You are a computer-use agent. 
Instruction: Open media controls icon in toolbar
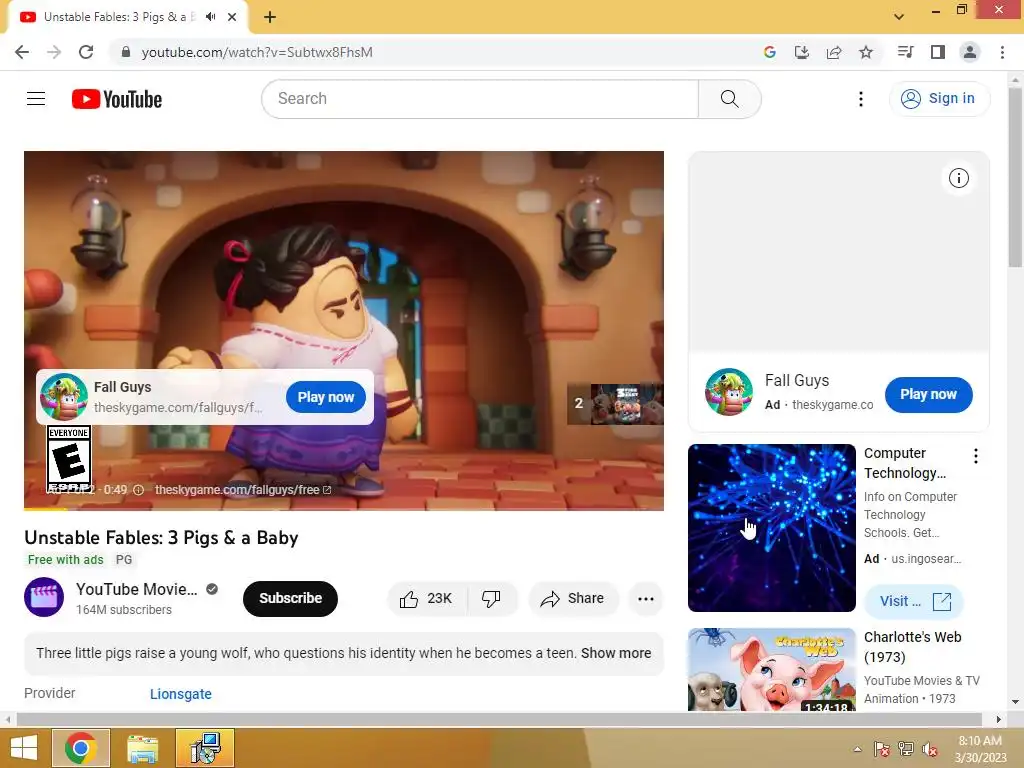click(x=905, y=52)
